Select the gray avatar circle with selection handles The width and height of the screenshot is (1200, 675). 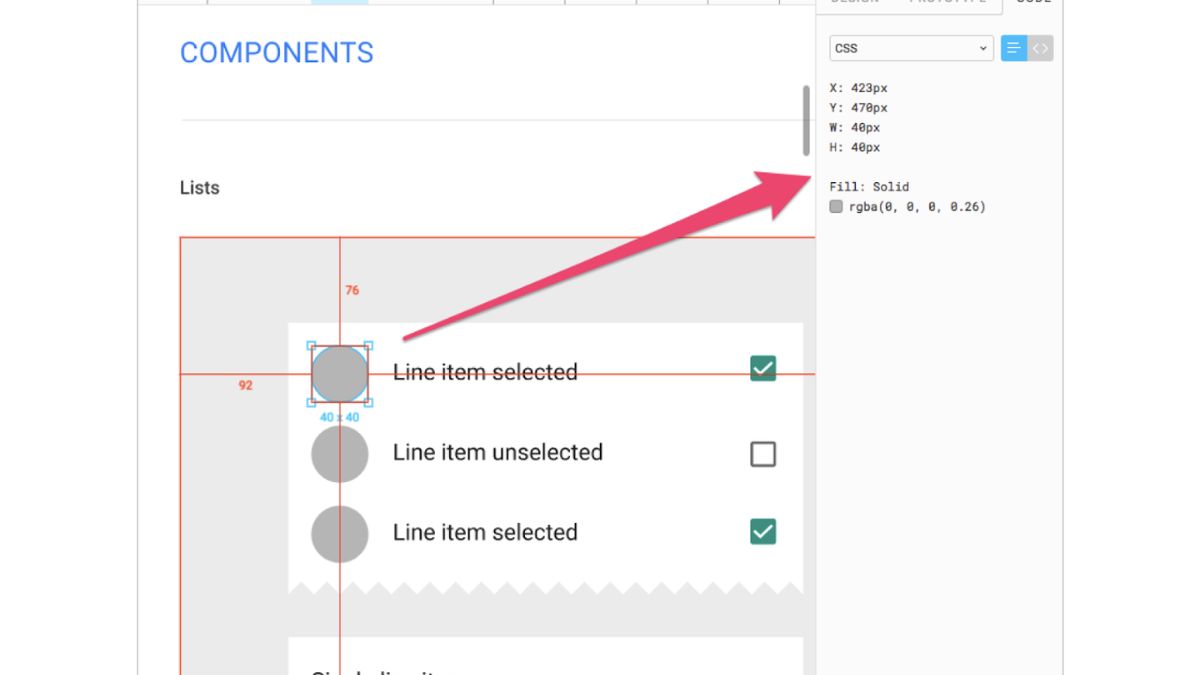340,374
